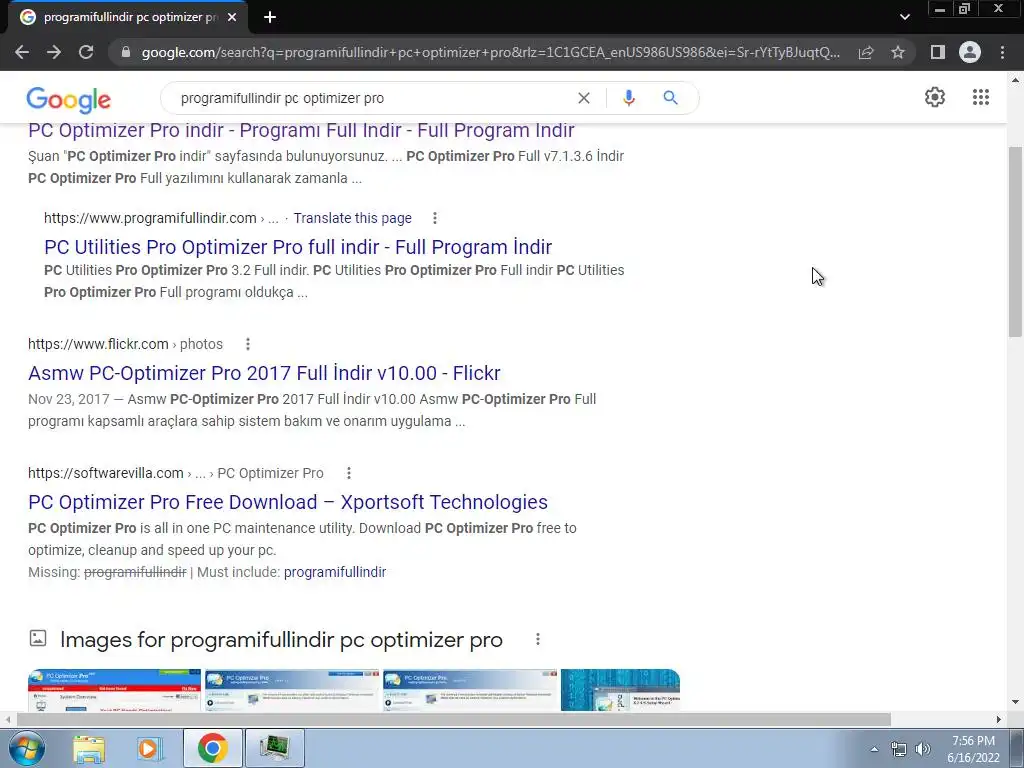
Task: Clear the Google search box text
Action: (x=584, y=98)
